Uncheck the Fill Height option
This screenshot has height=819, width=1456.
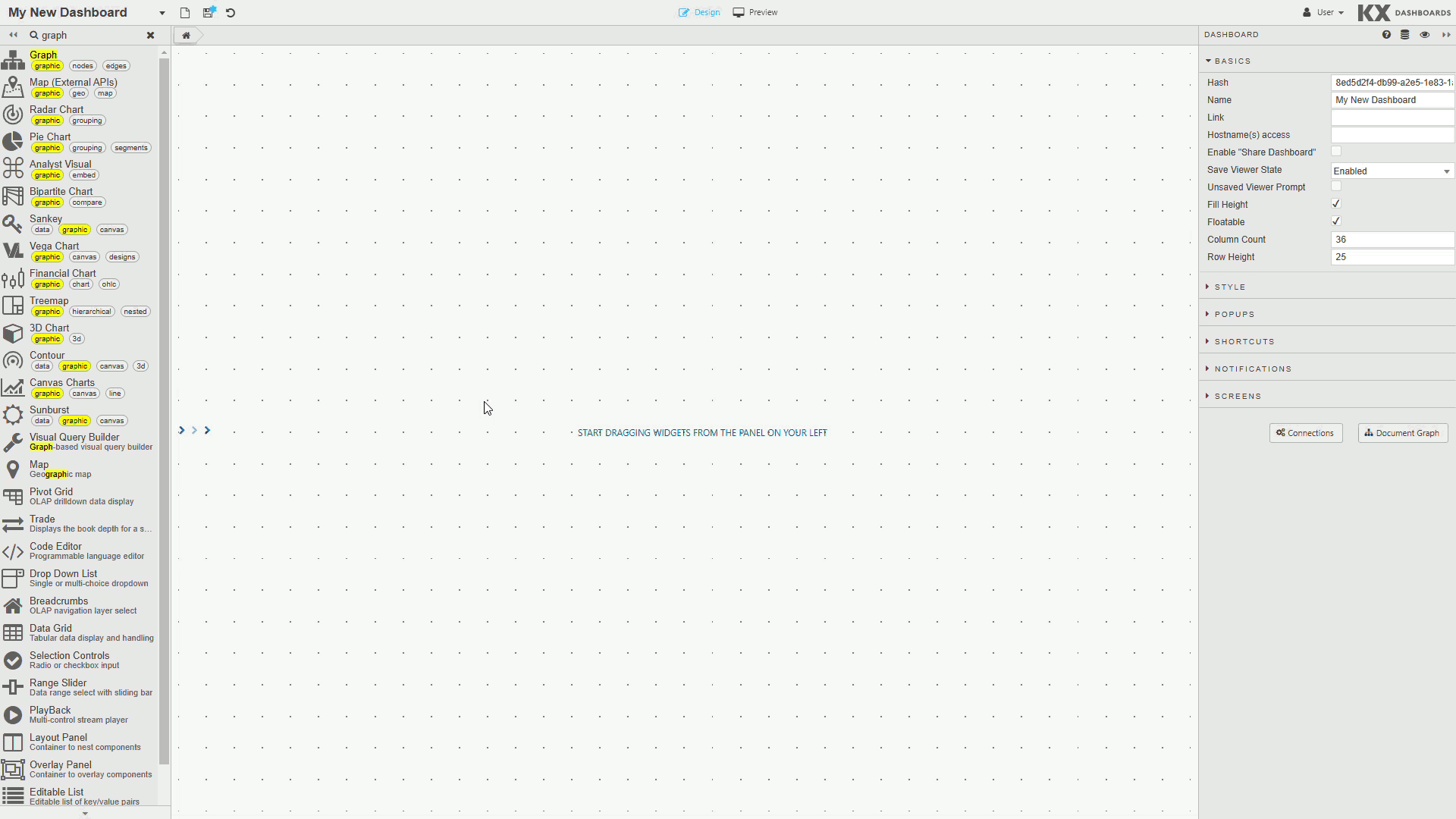coord(1336,203)
